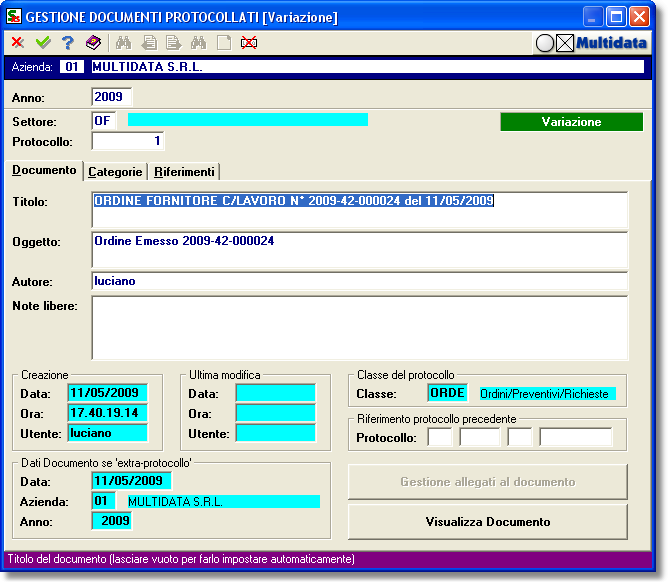This screenshot has height=584, width=668.
Task: Go to next document page icon
Action: [x=173, y=43]
